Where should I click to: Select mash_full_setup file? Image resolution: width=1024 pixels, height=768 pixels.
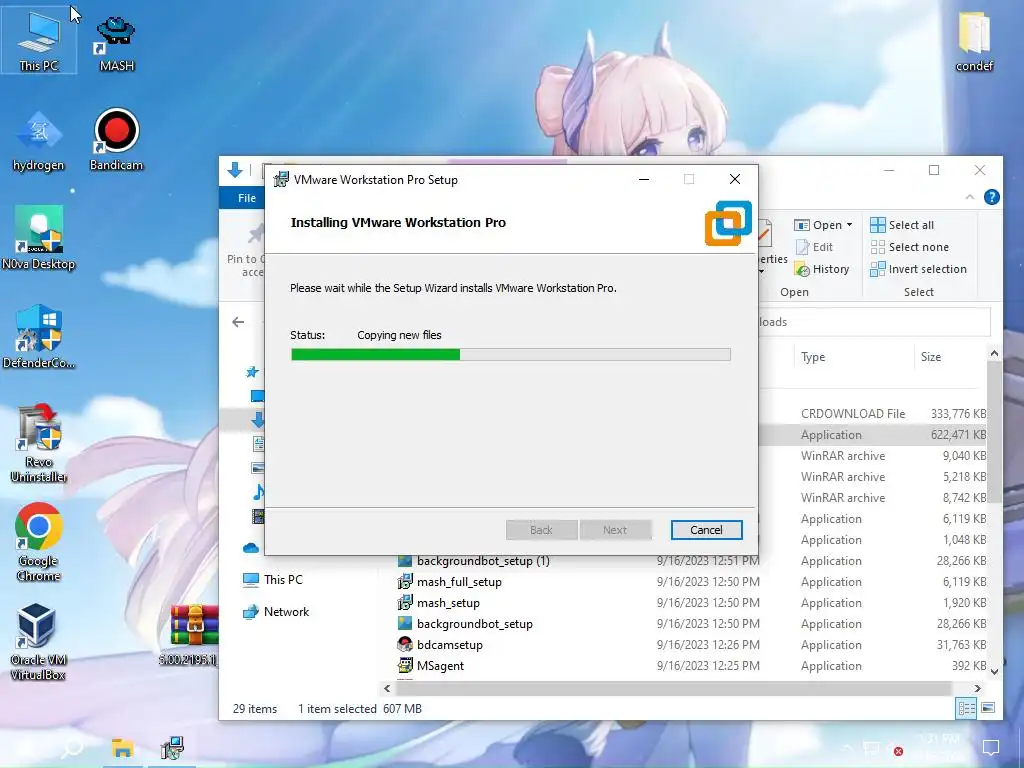pos(449,582)
